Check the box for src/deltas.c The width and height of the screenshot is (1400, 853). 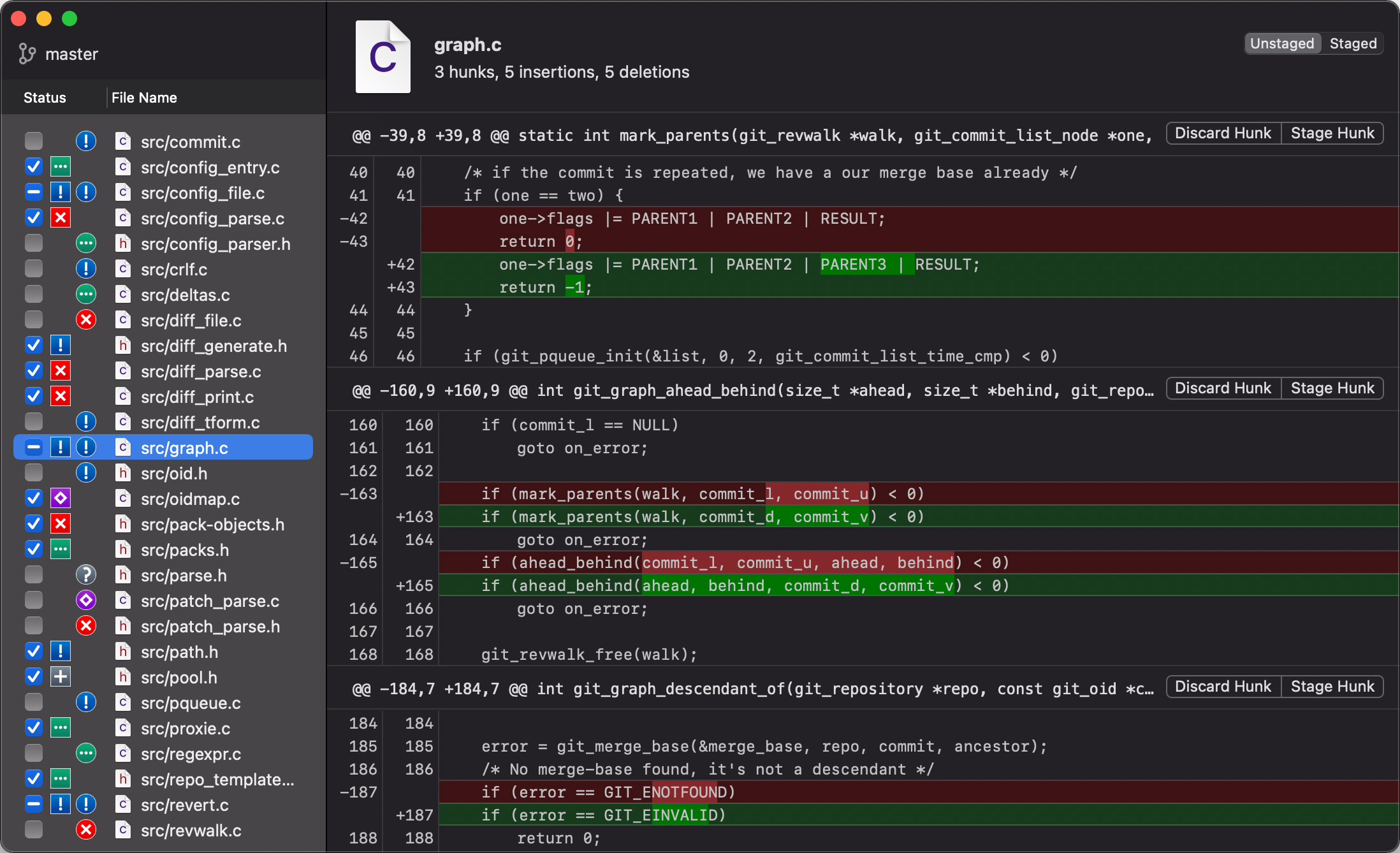(x=34, y=295)
